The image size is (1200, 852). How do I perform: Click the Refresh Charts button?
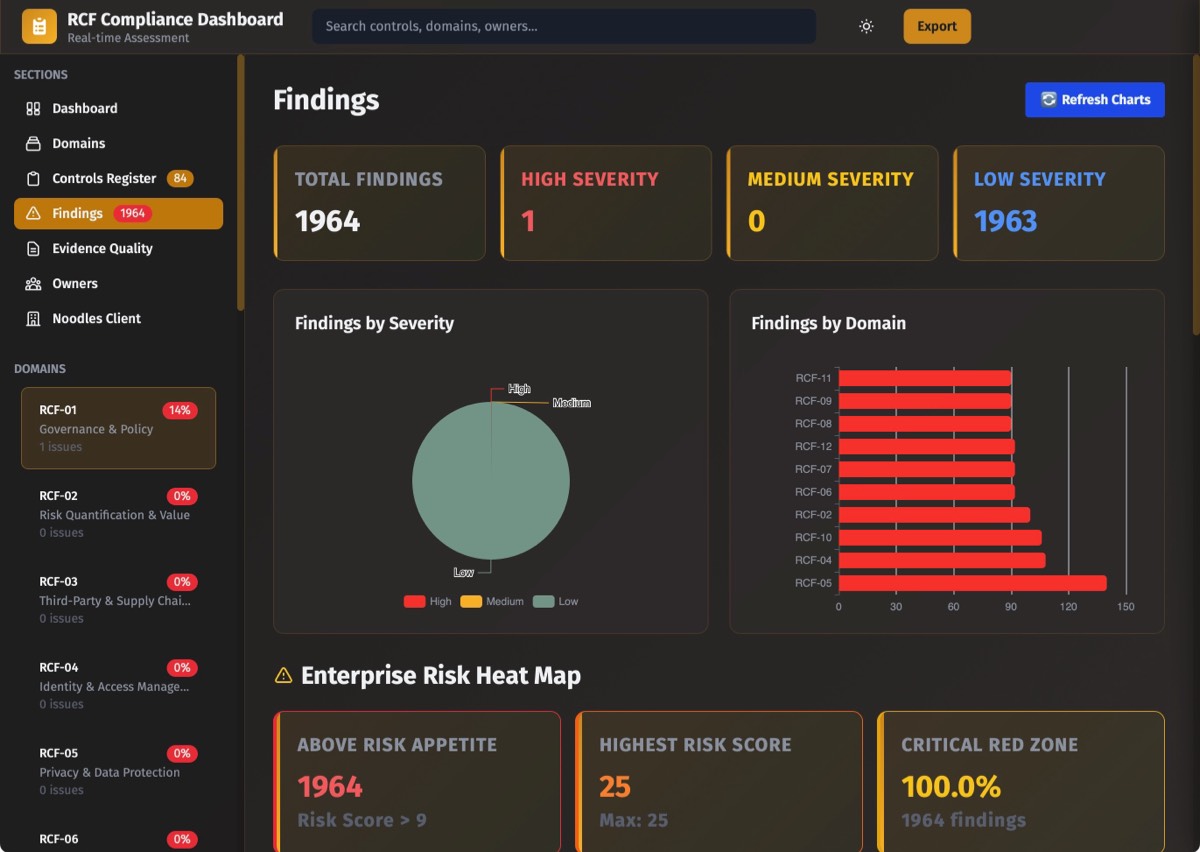pos(1094,100)
